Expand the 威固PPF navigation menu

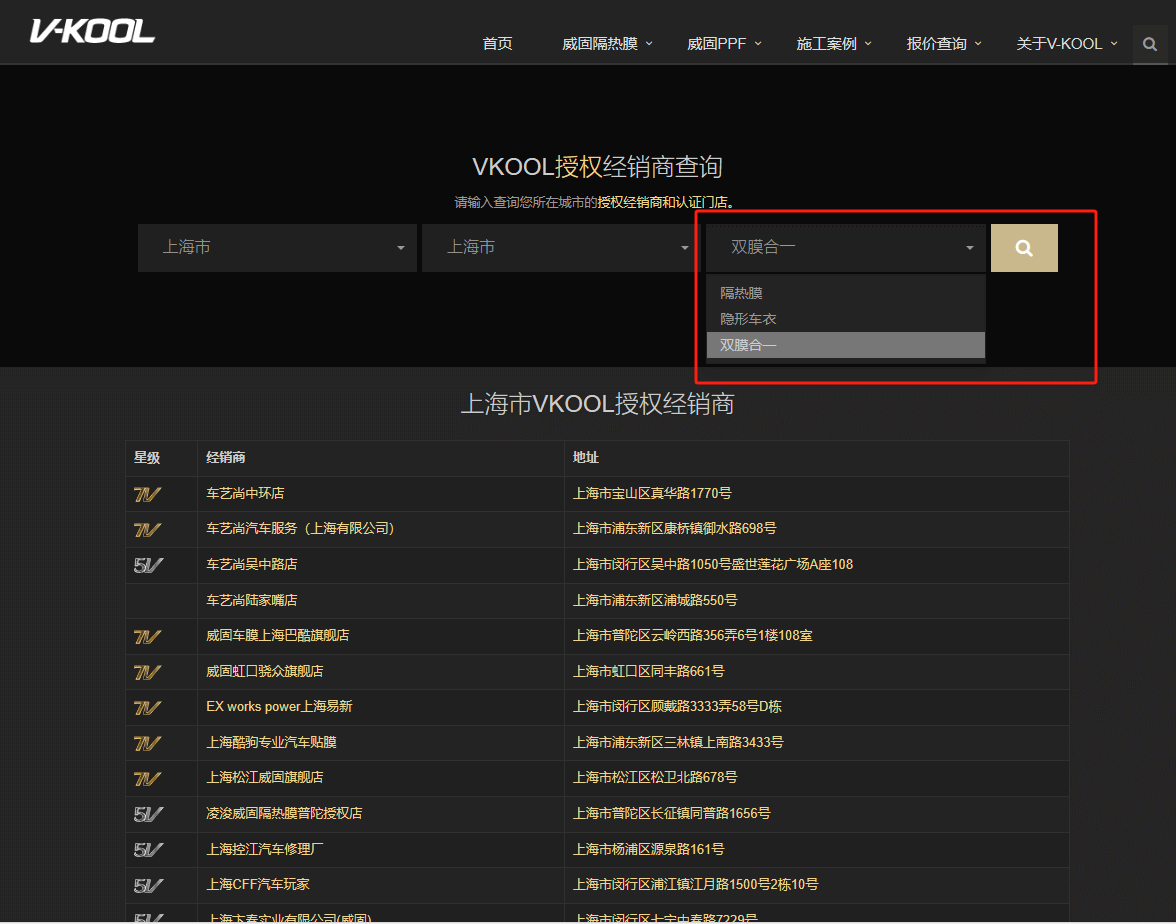pos(723,44)
